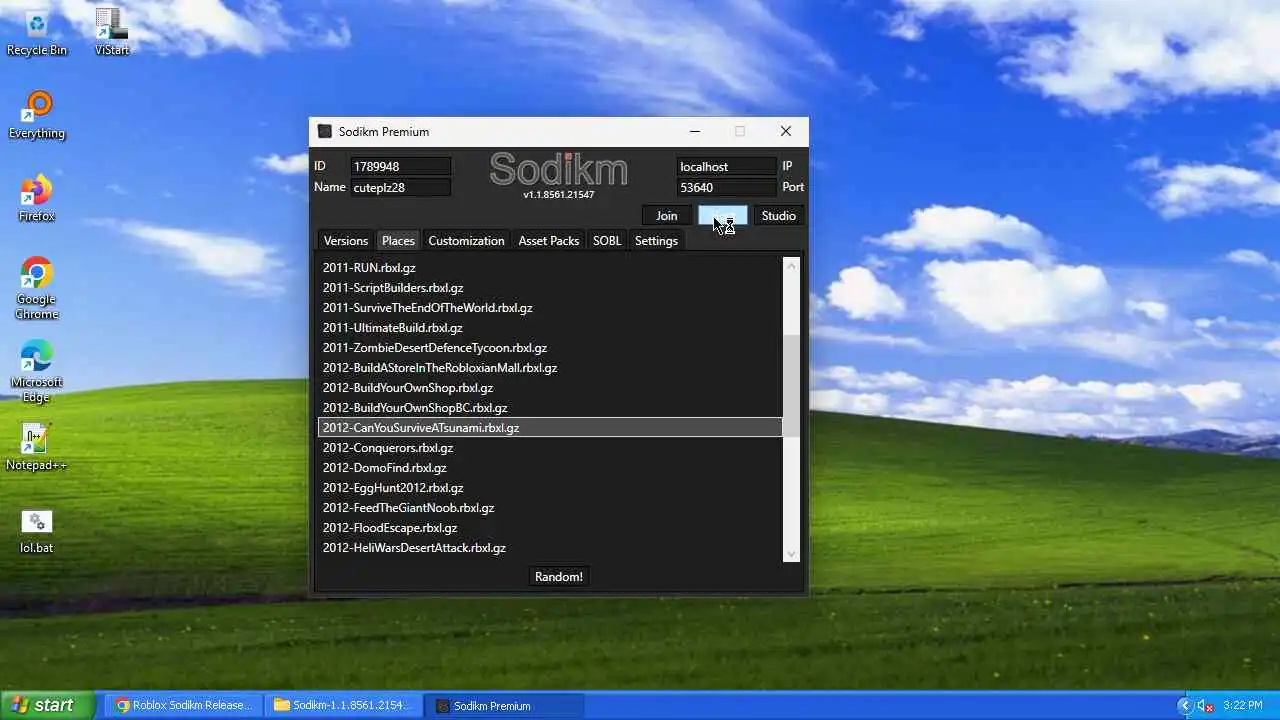Click the Studio button
Image resolution: width=1280 pixels, height=720 pixels.
pos(779,216)
